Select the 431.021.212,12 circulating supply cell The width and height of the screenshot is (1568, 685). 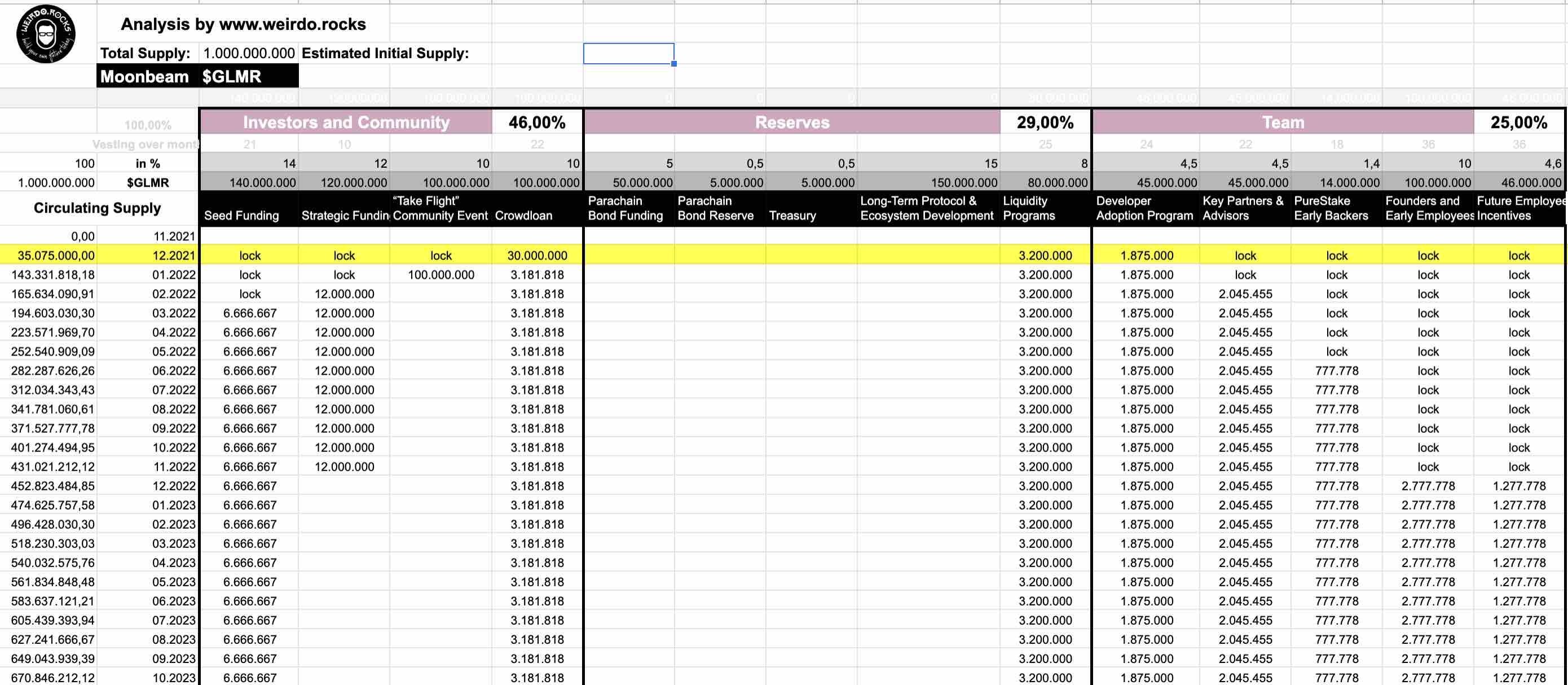click(x=49, y=467)
